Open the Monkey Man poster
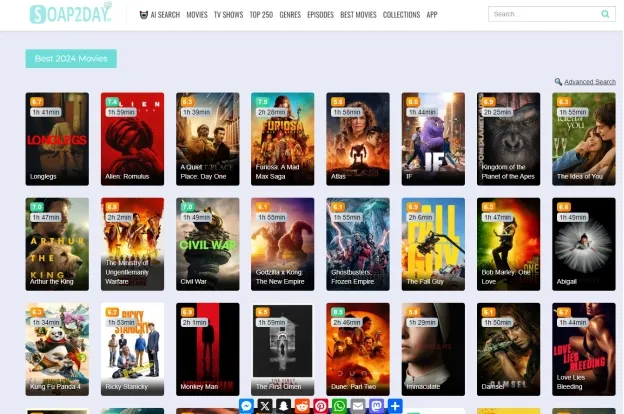 208,349
